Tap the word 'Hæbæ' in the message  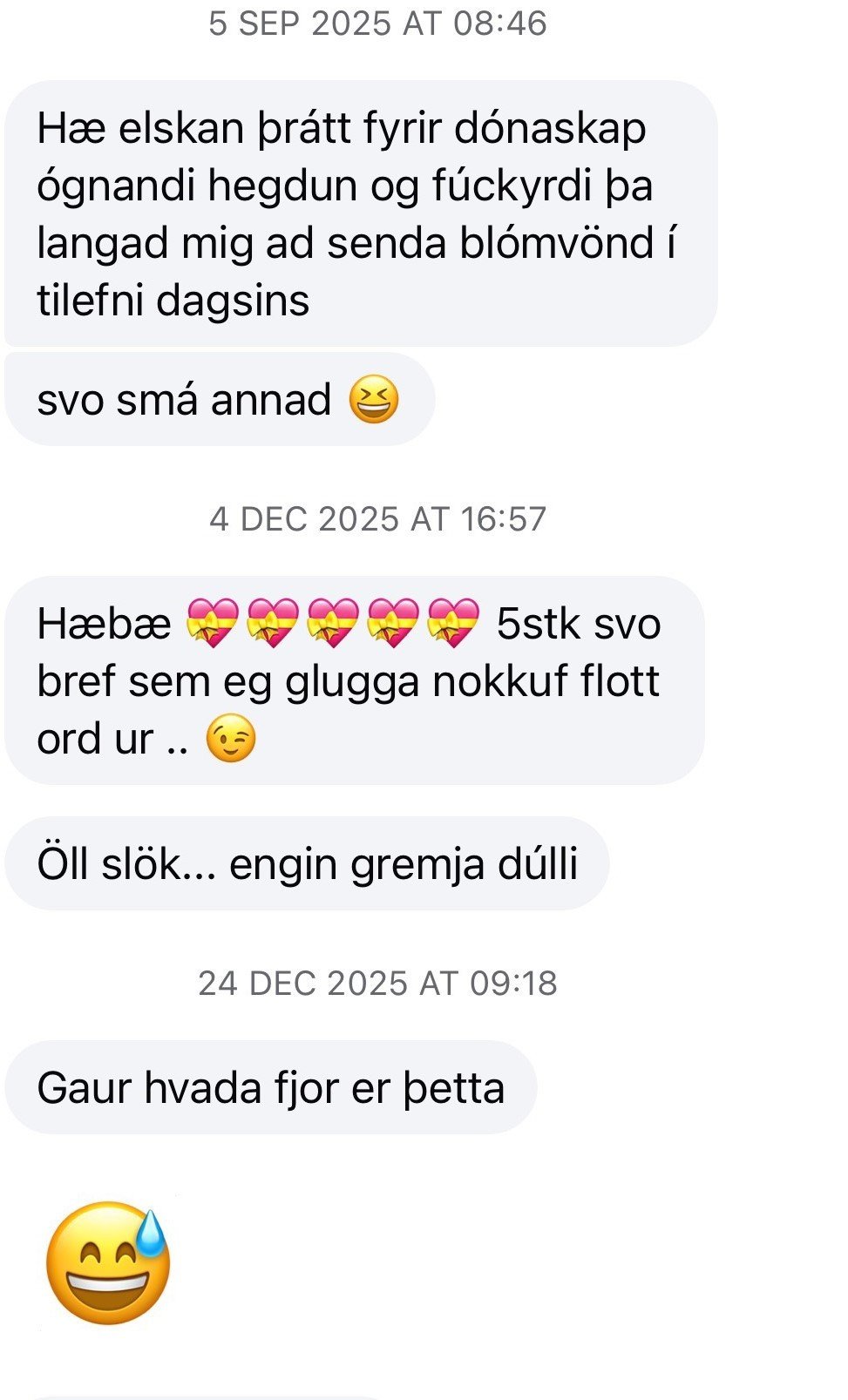coord(104,624)
